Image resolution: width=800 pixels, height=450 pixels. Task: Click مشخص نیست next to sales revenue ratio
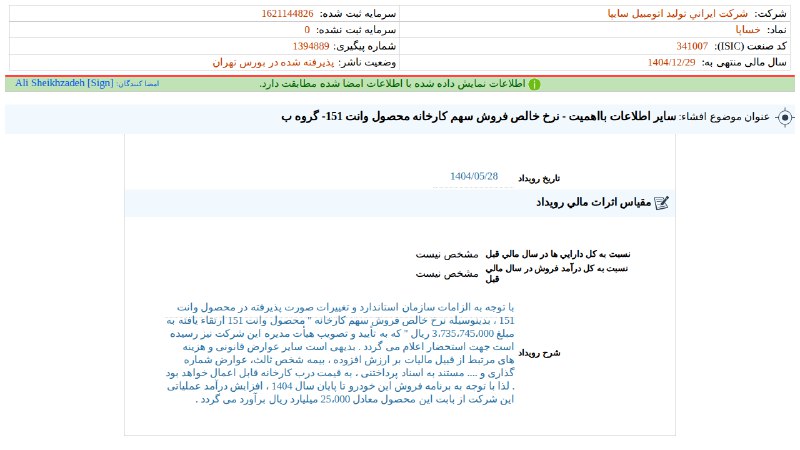point(447,274)
